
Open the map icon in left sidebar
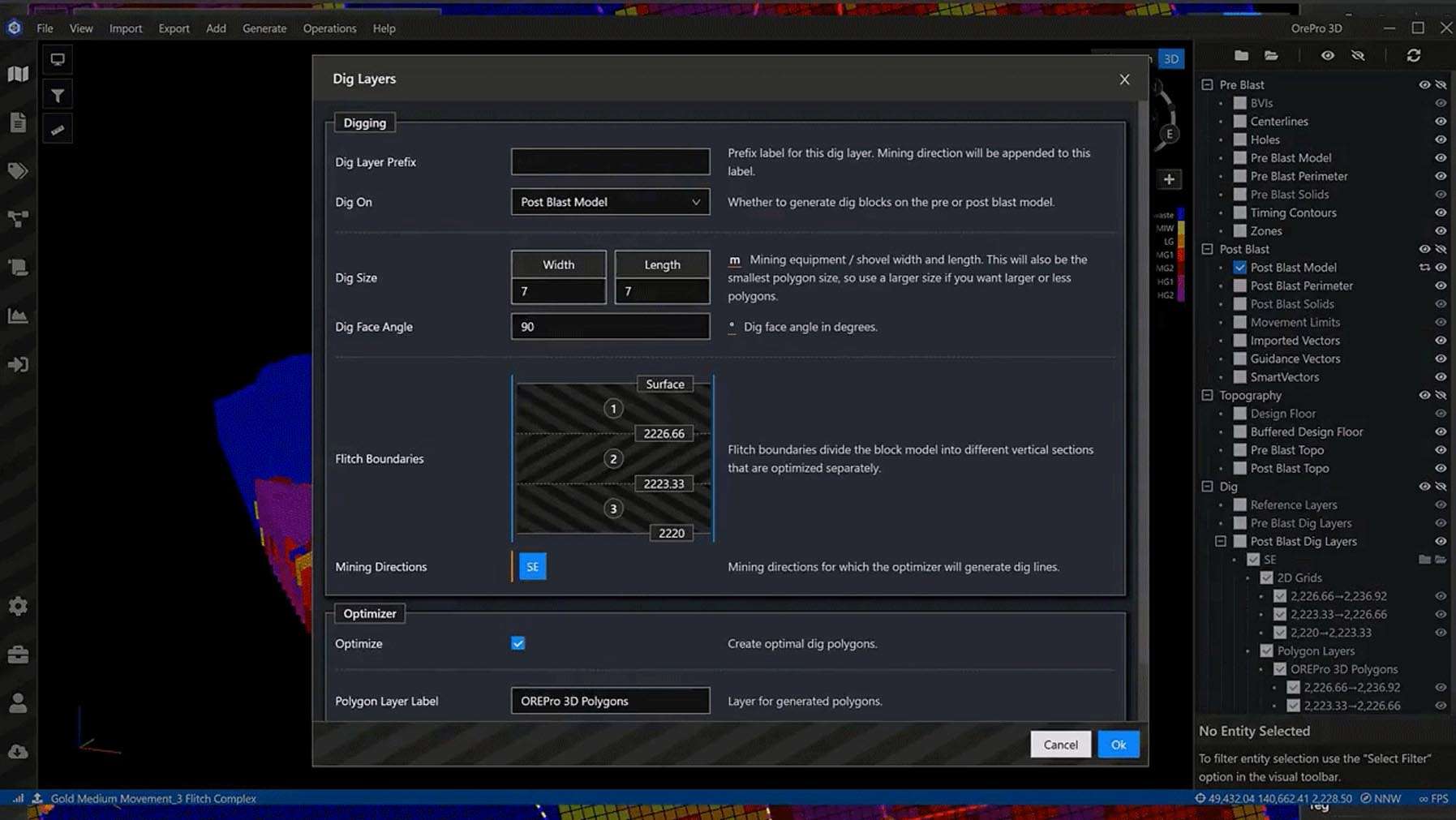[18, 75]
